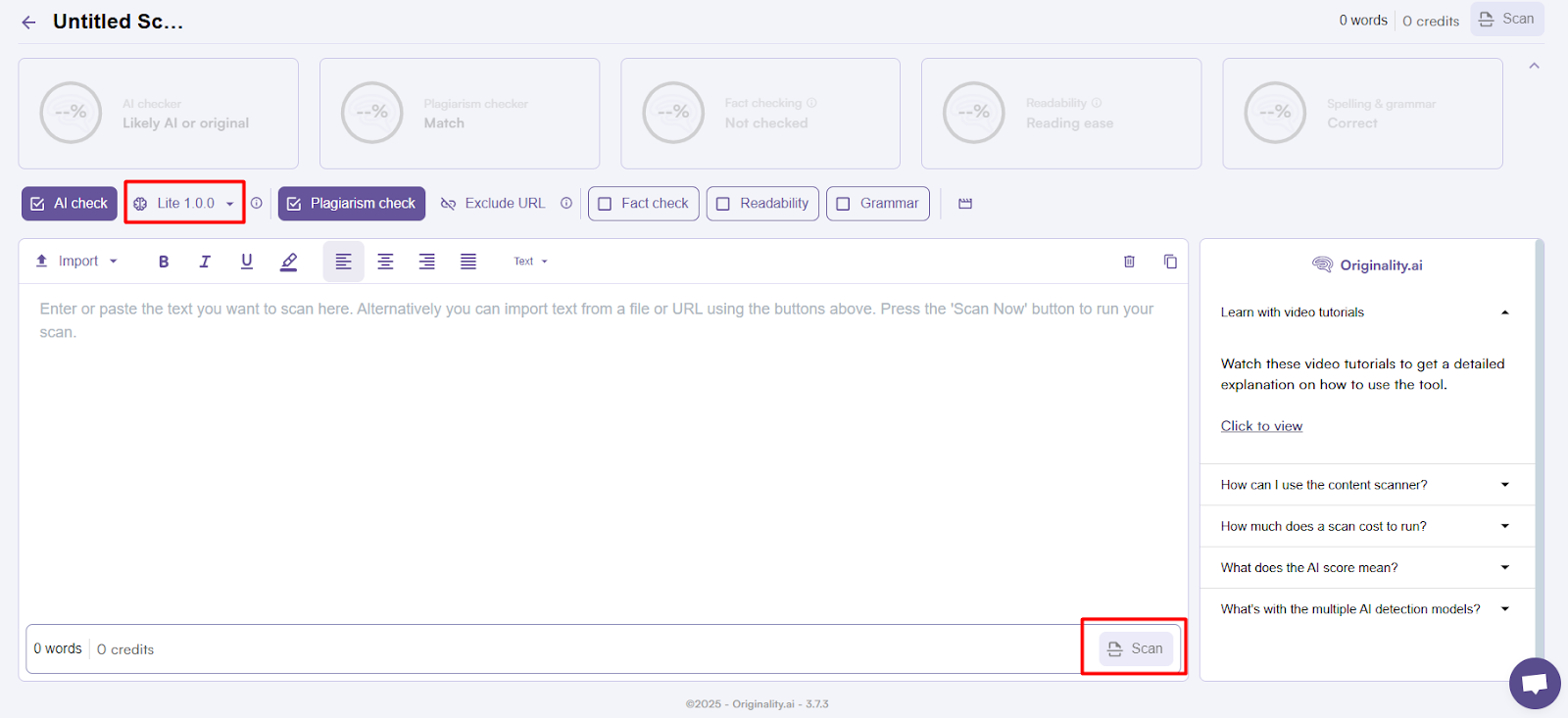1568x718 pixels.
Task: Click the Scan button below the editor
Action: pos(1136,648)
